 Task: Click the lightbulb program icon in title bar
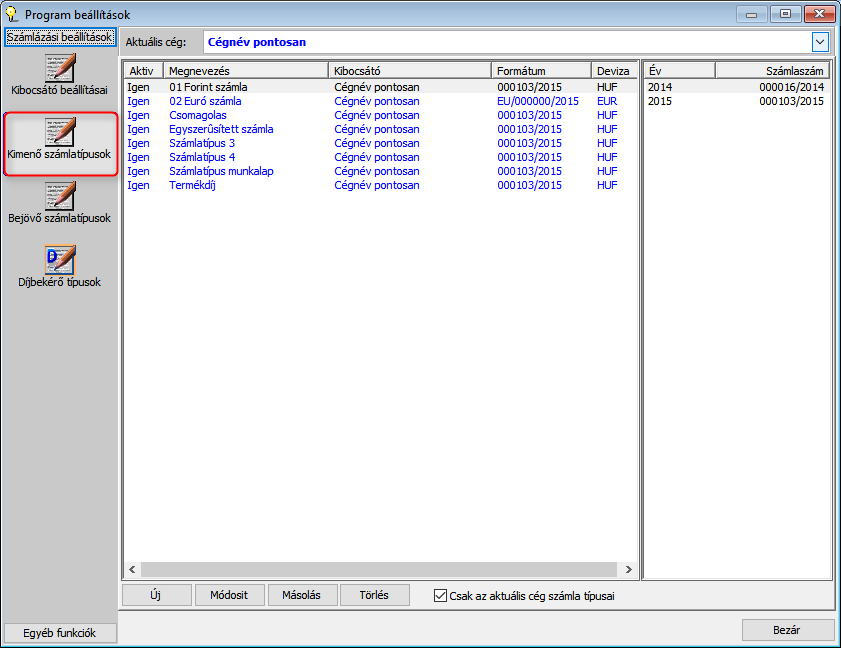[11, 14]
